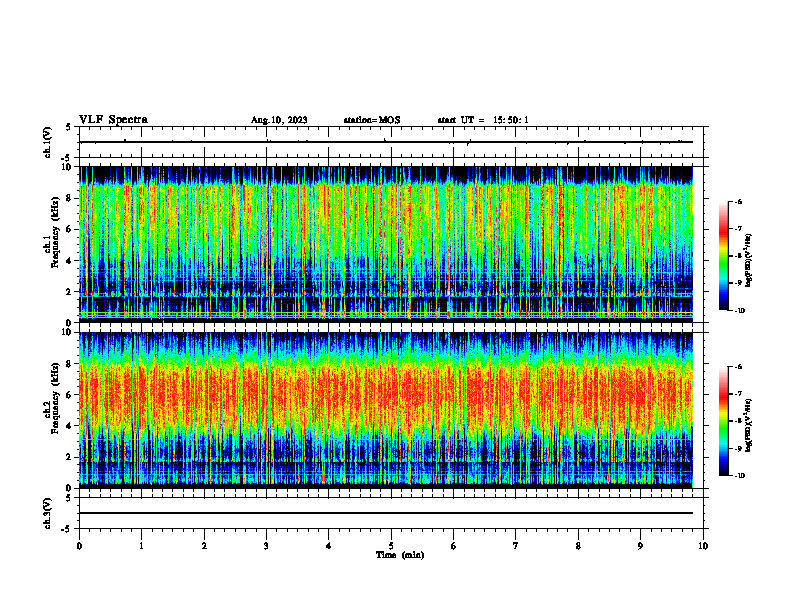Click the "Time (min)" axis label
This screenshot has height=612, width=792.
pos(400,555)
